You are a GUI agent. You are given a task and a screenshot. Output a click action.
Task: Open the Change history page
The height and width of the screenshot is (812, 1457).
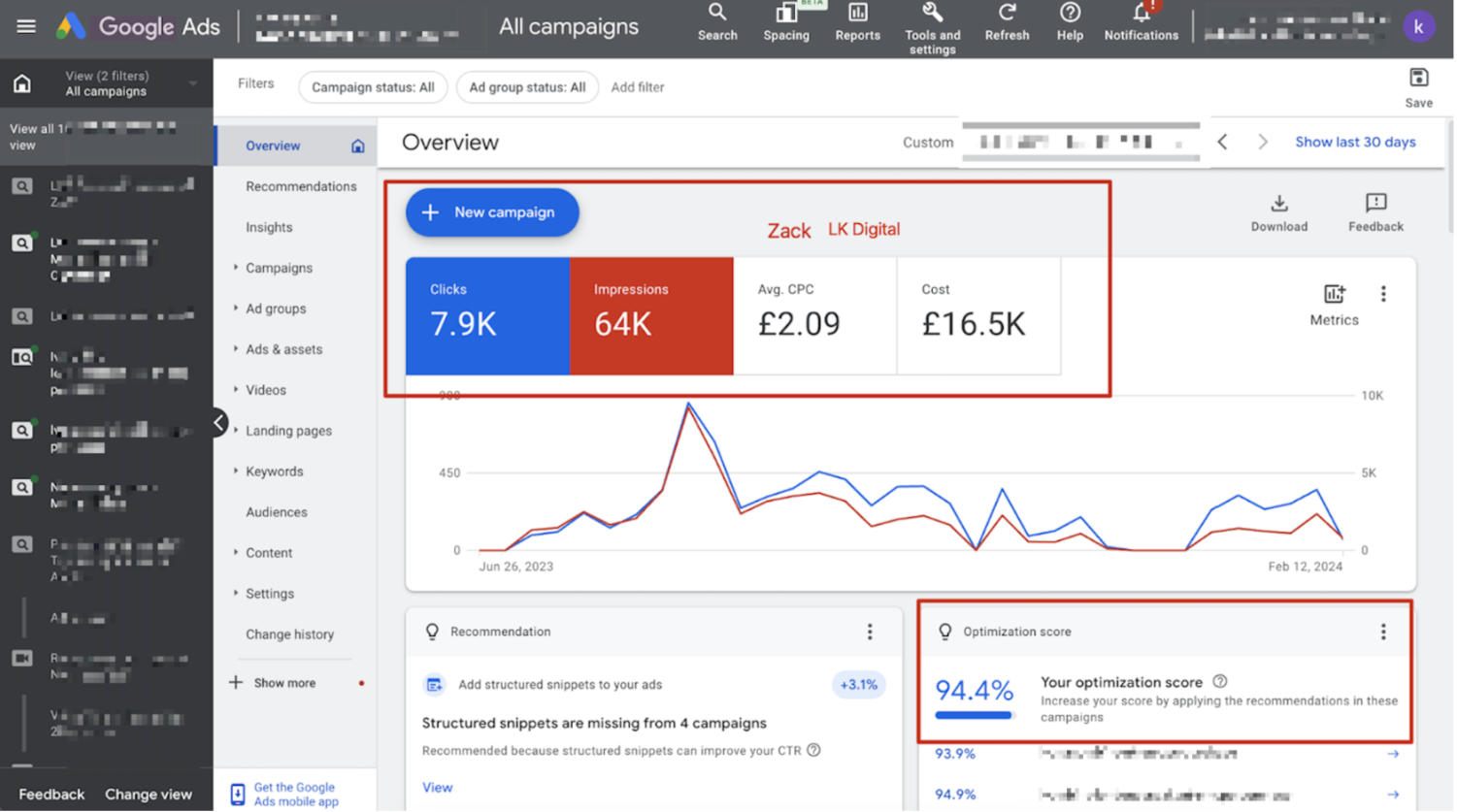[x=289, y=634]
